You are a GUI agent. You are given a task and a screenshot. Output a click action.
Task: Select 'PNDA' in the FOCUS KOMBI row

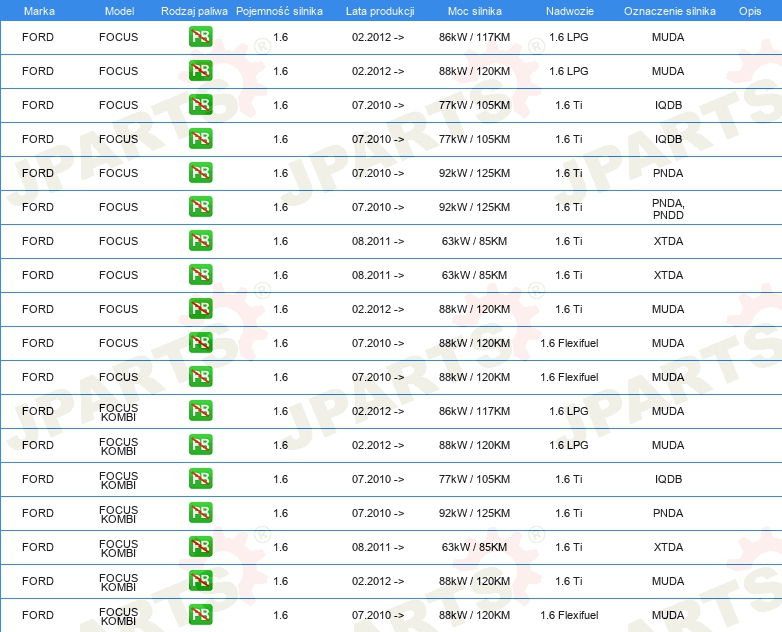pos(668,513)
